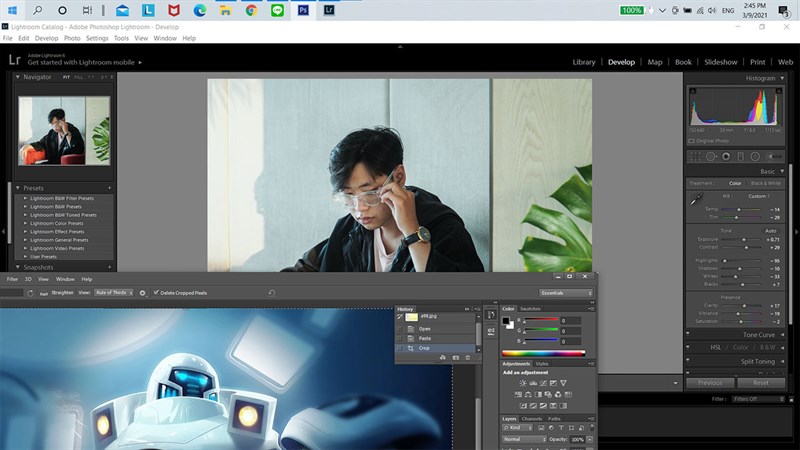Open Google Chrome from taskbar
800x450 pixels.
coord(252,10)
